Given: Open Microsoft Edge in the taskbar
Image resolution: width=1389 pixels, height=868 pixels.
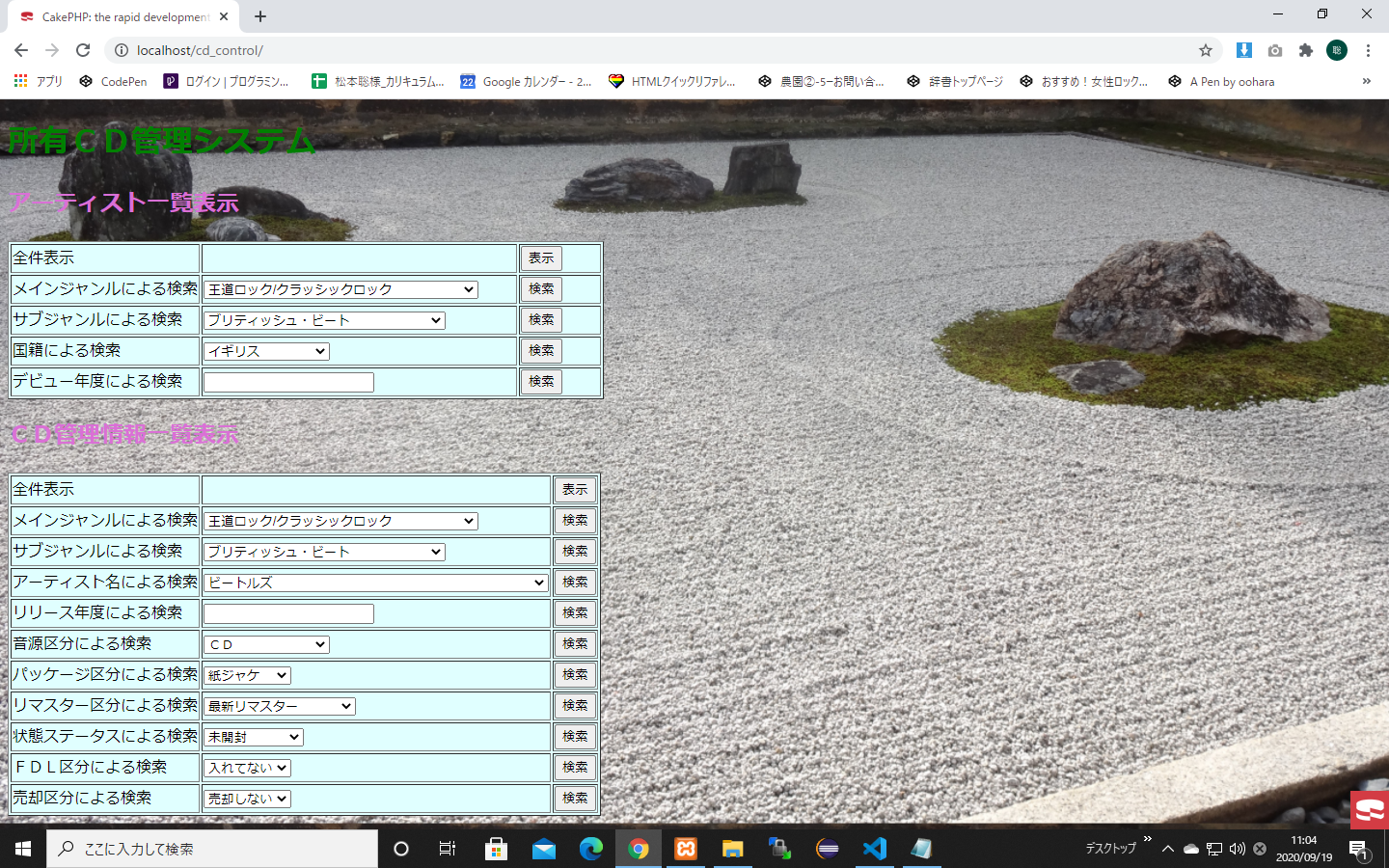Looking at the screenshot, I should click(x=590, y=849).
